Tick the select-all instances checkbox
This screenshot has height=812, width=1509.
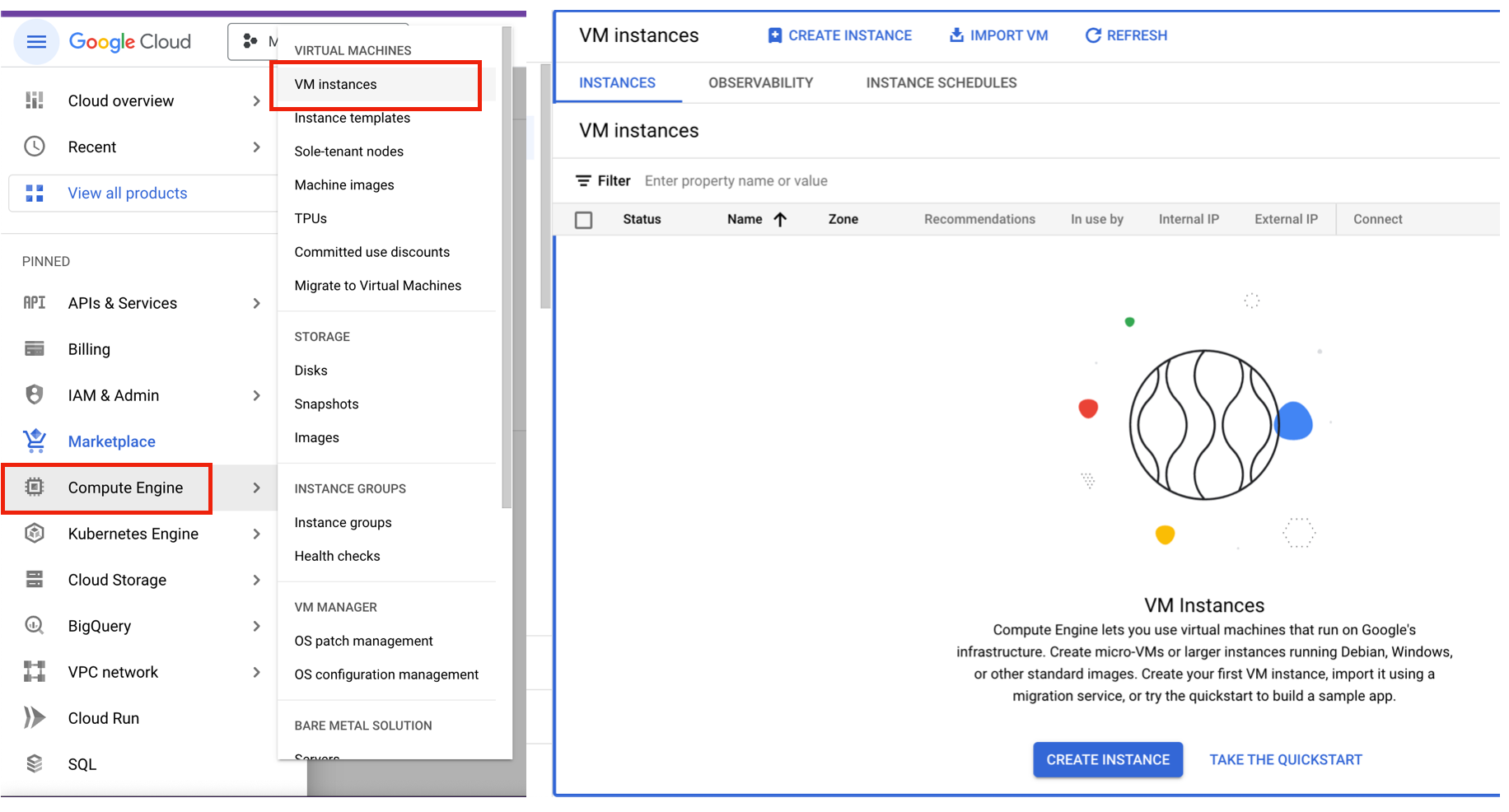584,220
